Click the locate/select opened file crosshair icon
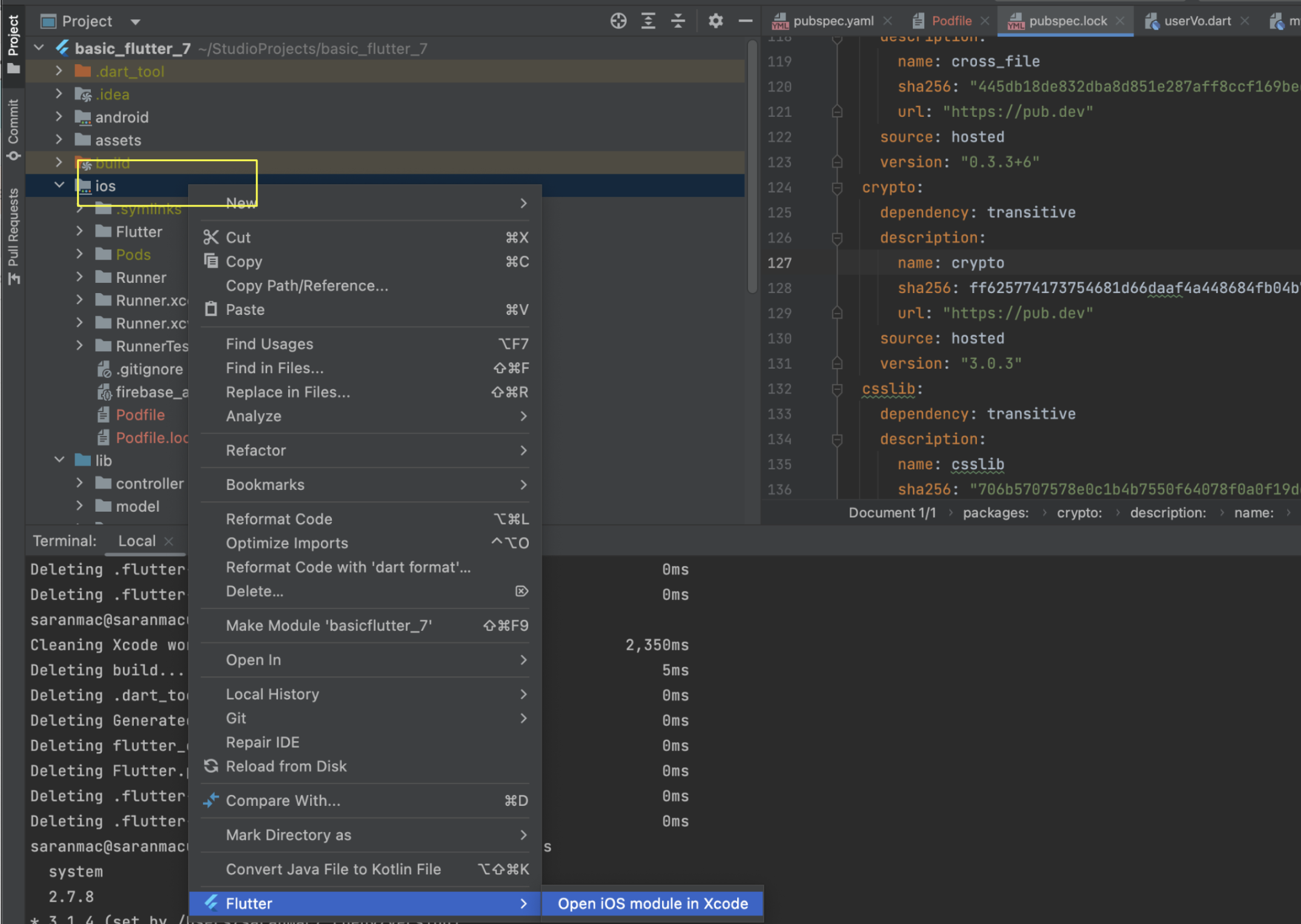 (x=618, y=21)
